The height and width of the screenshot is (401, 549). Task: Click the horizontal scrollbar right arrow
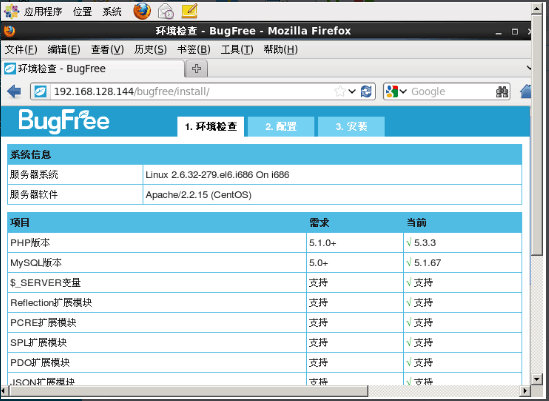[x=525, y=390]
